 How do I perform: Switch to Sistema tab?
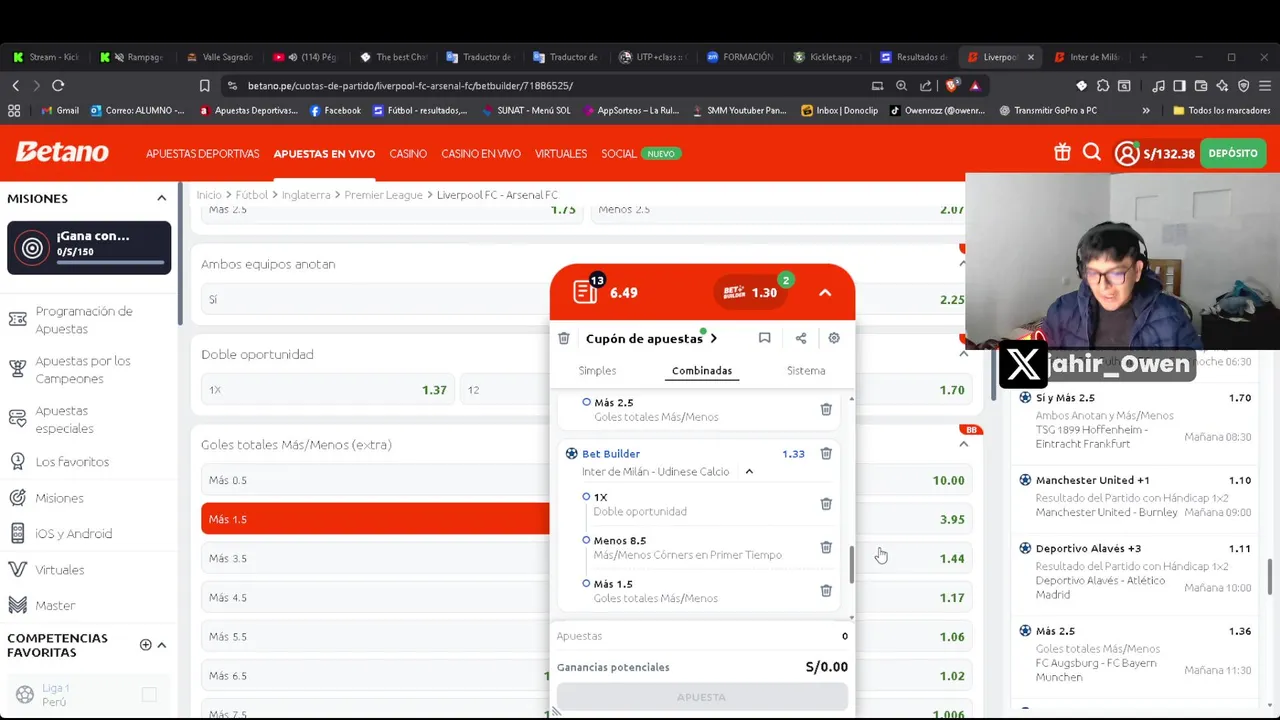tap(806, 371)
